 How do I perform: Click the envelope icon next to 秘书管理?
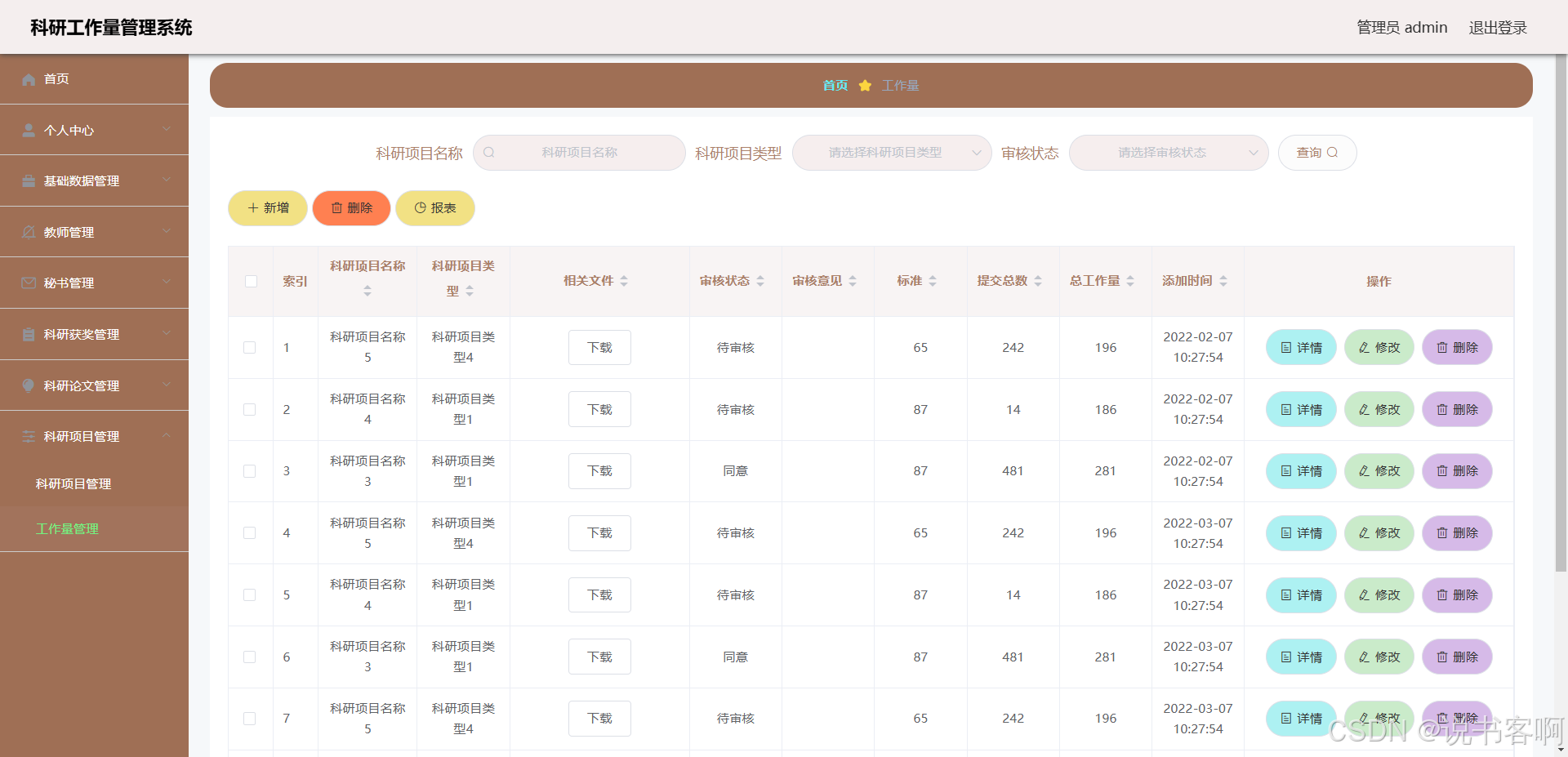pyautogui.click(x=29, y=283)
